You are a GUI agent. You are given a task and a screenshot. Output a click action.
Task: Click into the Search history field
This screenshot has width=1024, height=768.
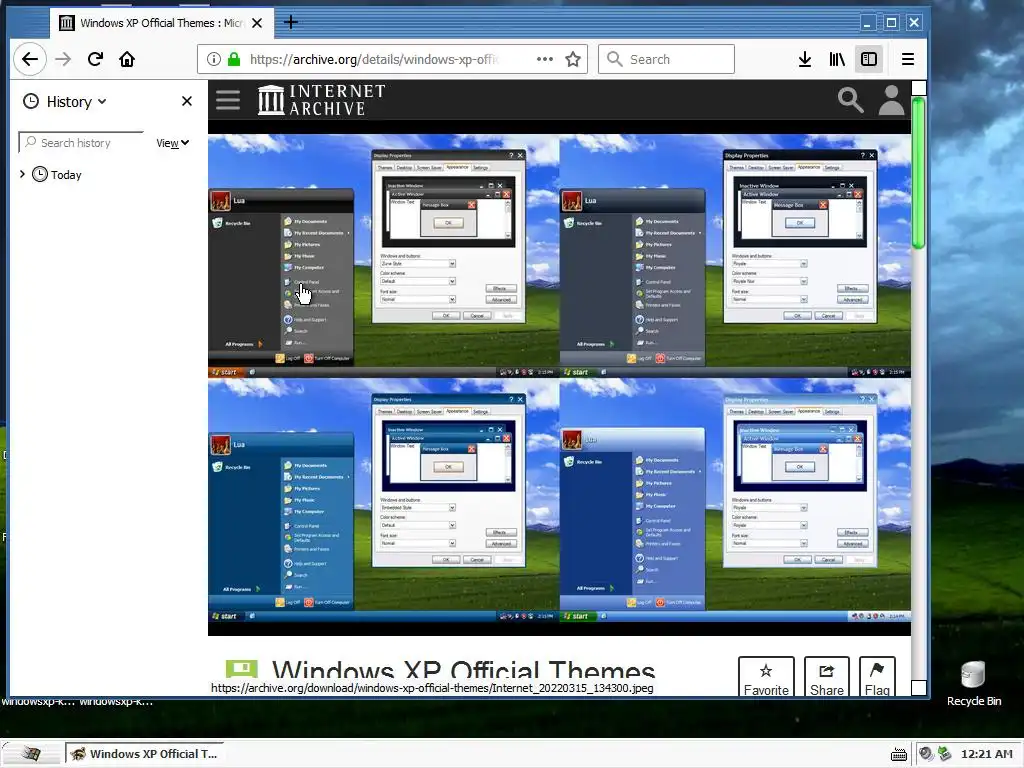point(81,142)
